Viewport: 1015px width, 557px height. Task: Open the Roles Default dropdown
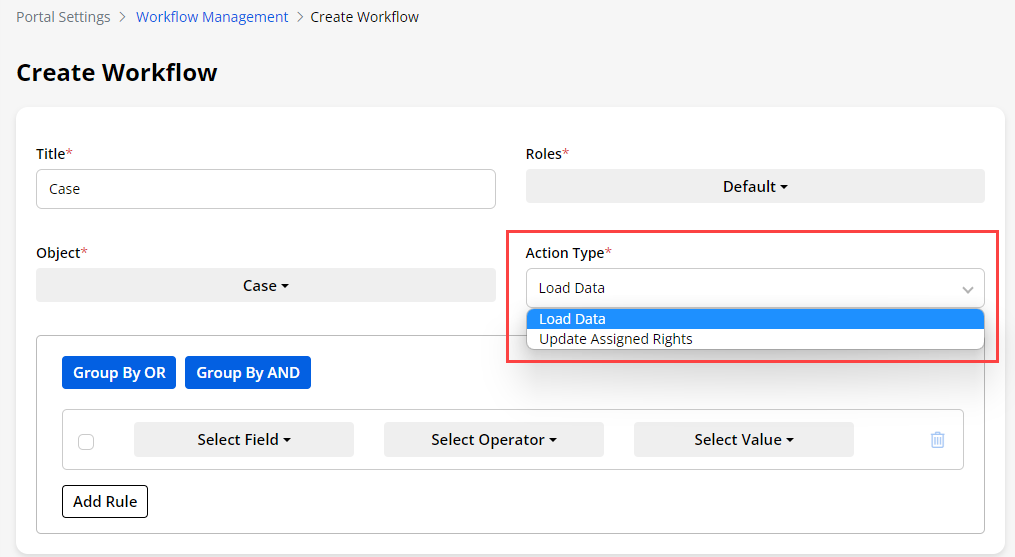click(x=754, y=187)
